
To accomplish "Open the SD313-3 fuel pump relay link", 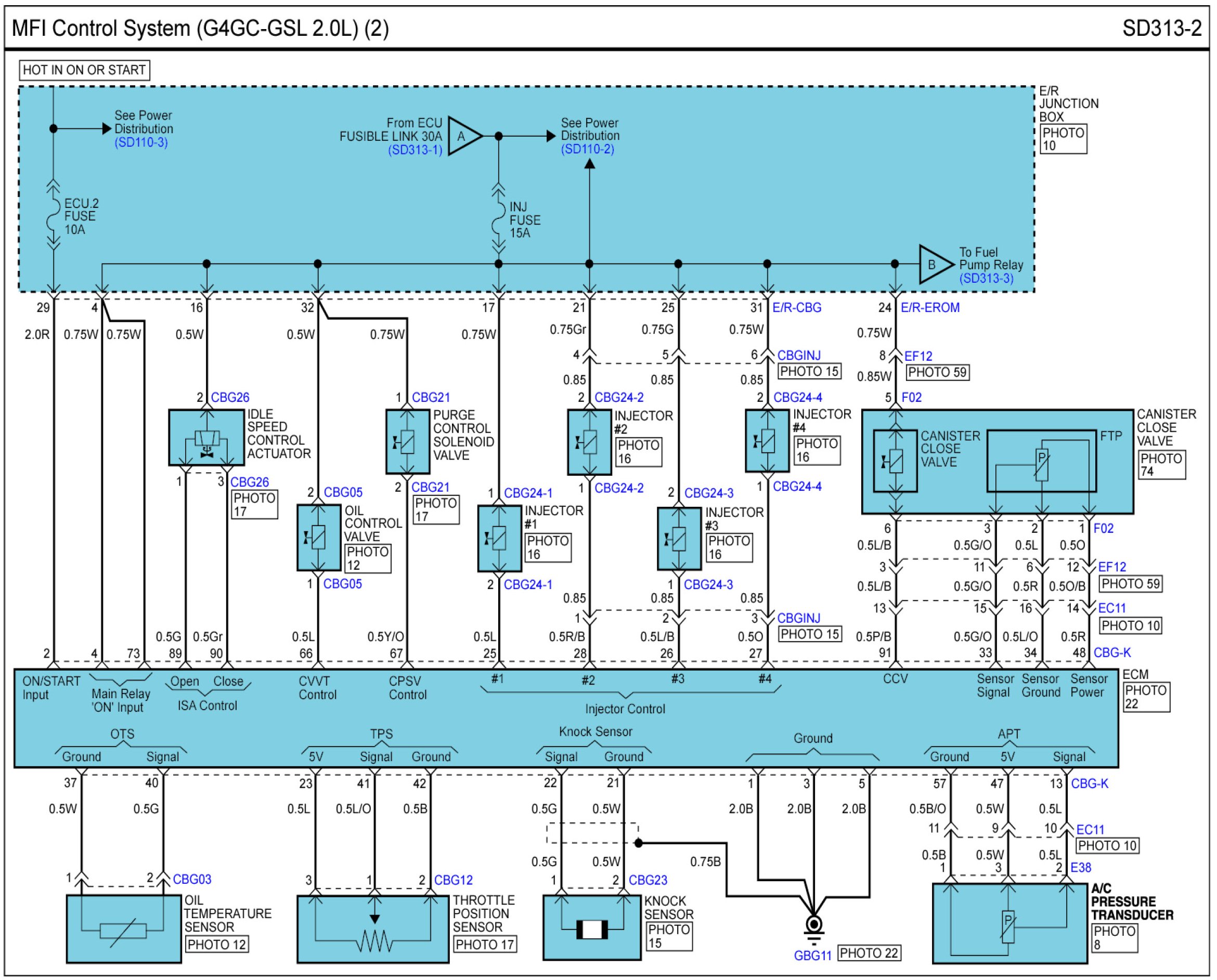I will [986, 278].
